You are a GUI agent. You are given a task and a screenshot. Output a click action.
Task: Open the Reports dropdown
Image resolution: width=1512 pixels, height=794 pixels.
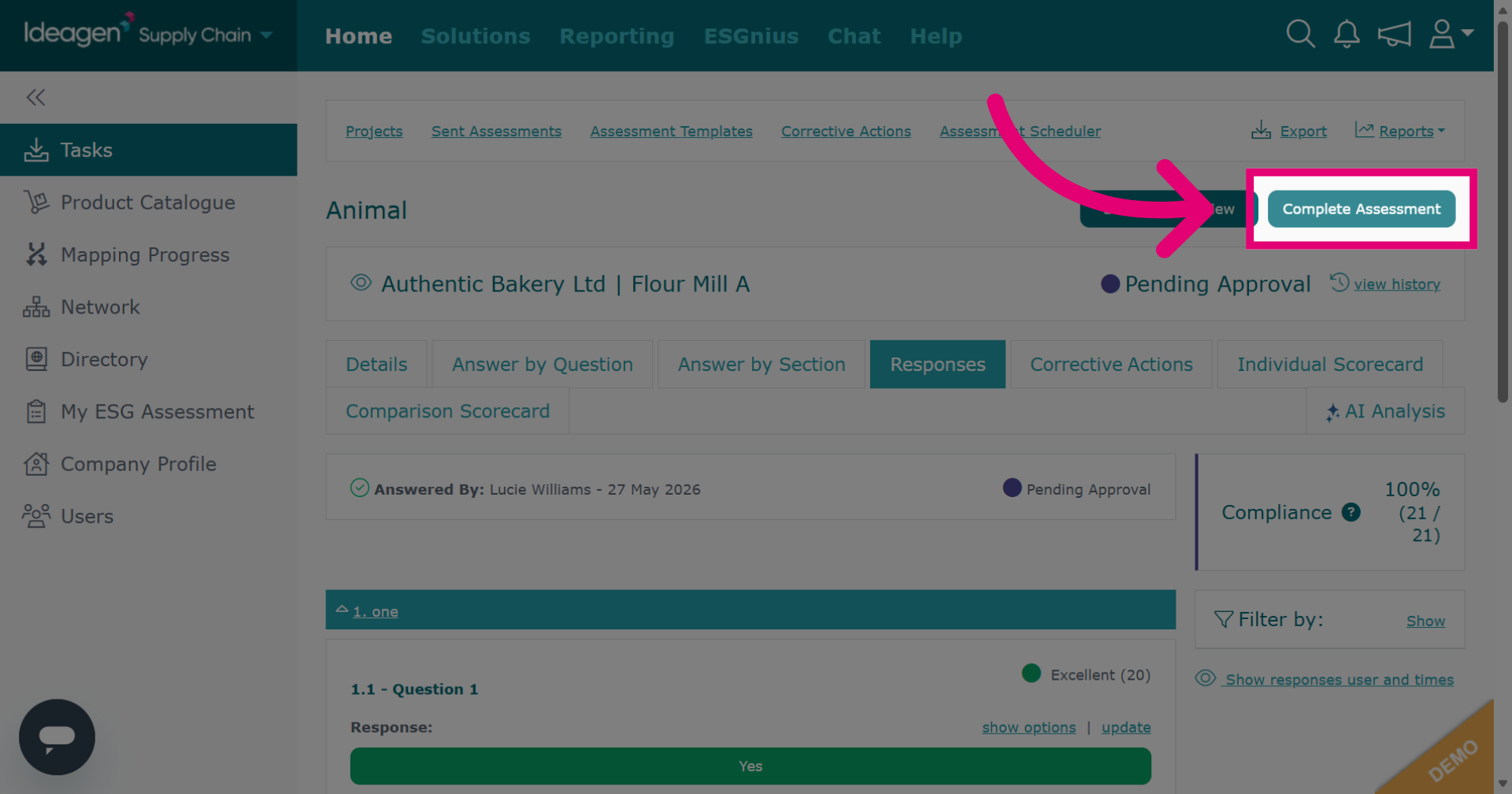(1400, 131)
